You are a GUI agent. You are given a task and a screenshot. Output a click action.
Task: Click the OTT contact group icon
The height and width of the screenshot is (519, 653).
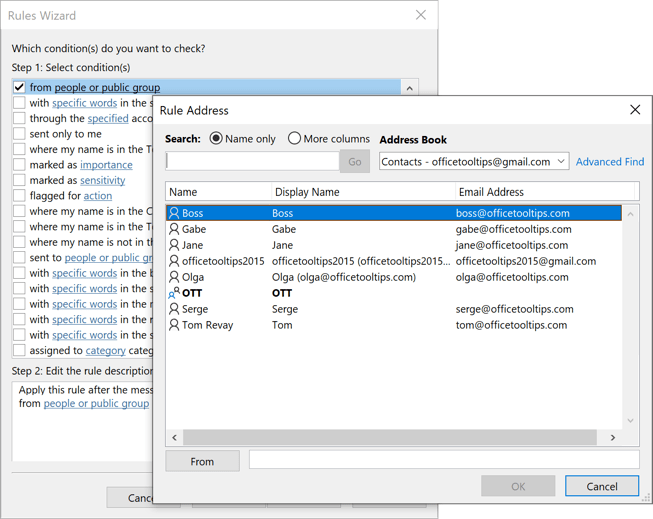174,293
